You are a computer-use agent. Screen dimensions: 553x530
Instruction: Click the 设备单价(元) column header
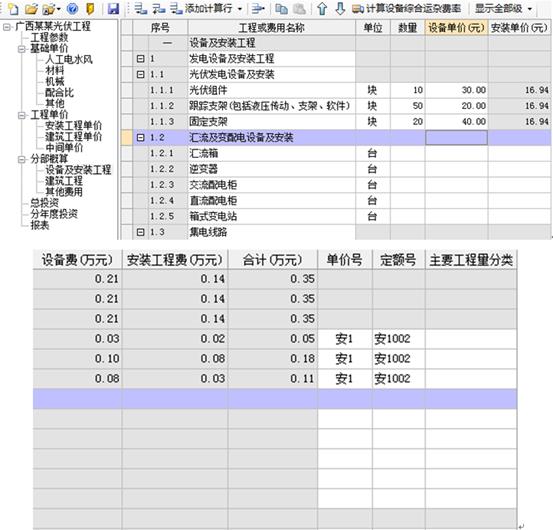pos(456,28)
